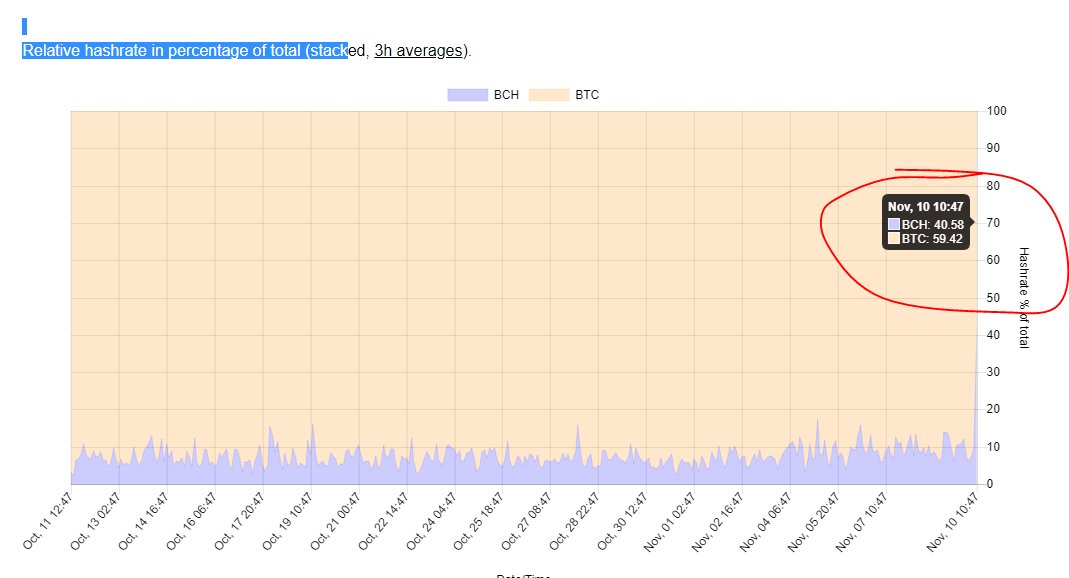Click 'BTC: 59.42' in the tooltip
1069x578 pixels.
pyautogui.click(x=932, y=239)
